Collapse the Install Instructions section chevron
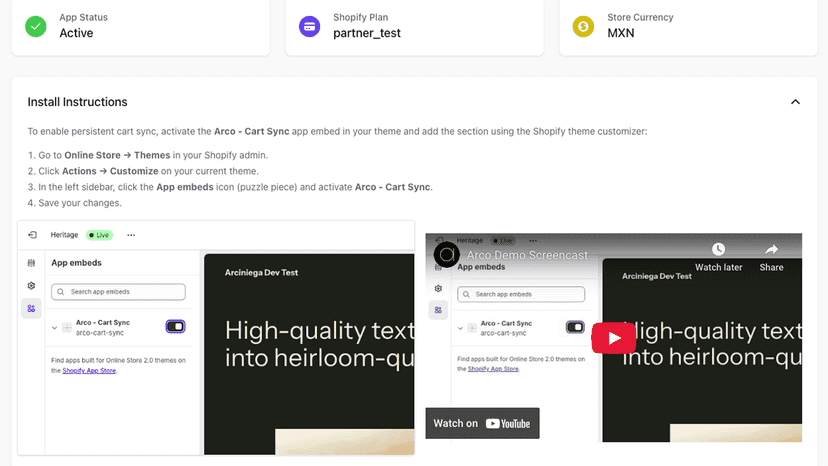 tap(795, 102)
